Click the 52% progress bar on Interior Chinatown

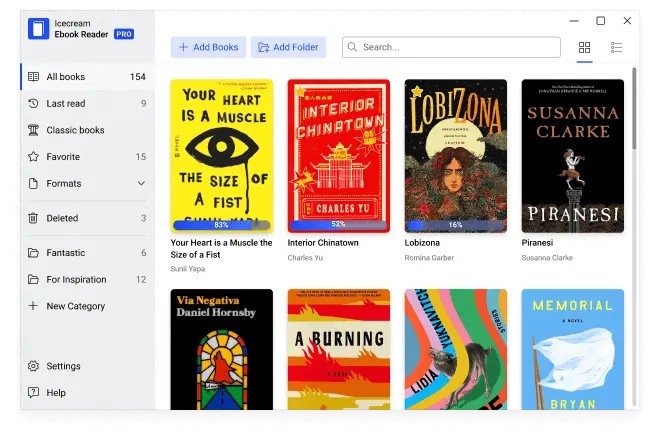pyautogui.click(x=338, y=225)
